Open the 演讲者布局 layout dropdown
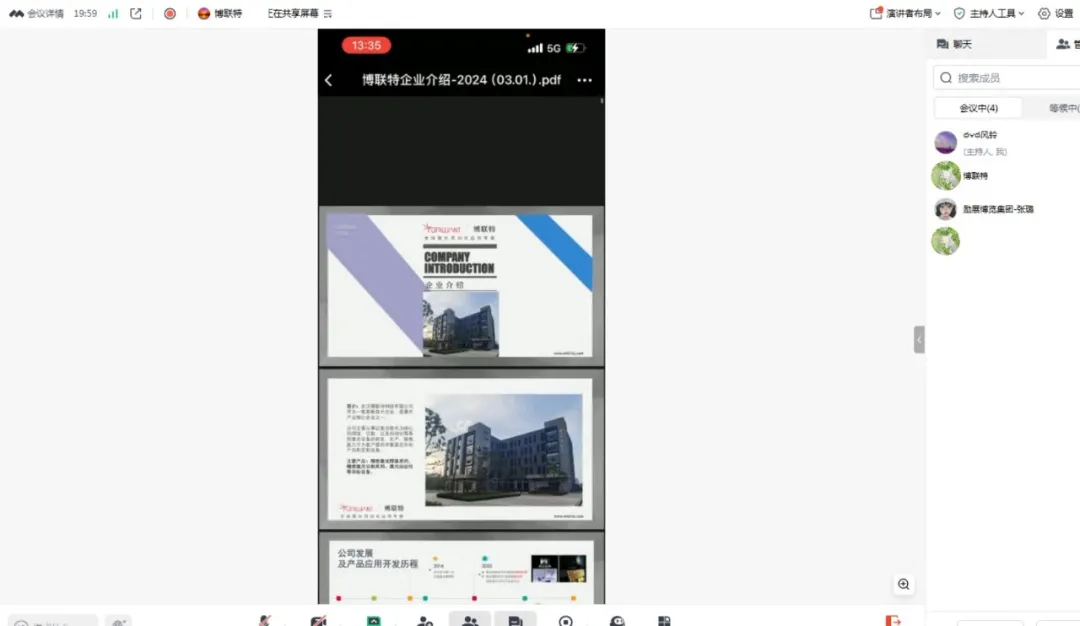 (x=905, y=13)
